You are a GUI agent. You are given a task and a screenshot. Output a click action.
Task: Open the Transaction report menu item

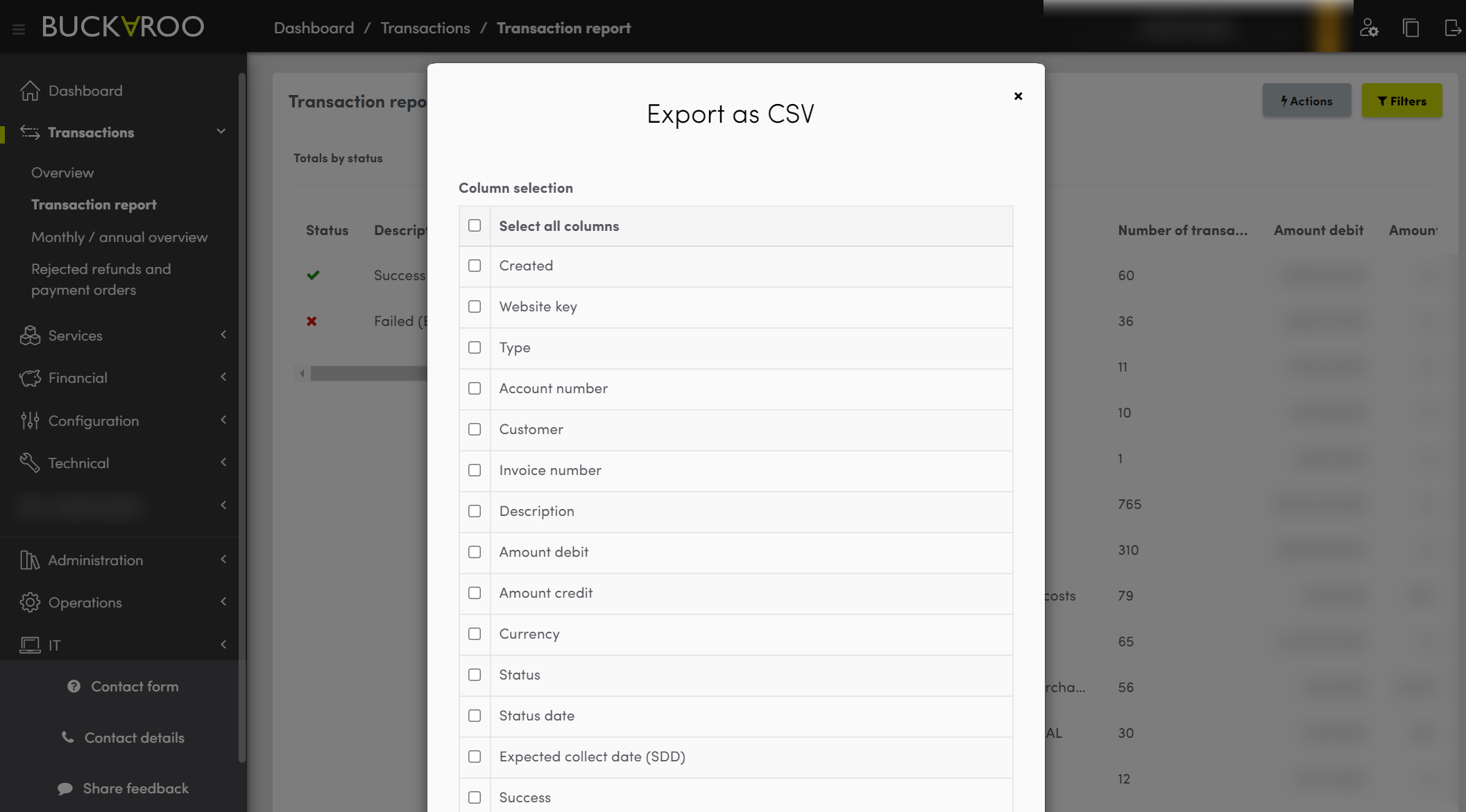[93, 203]
